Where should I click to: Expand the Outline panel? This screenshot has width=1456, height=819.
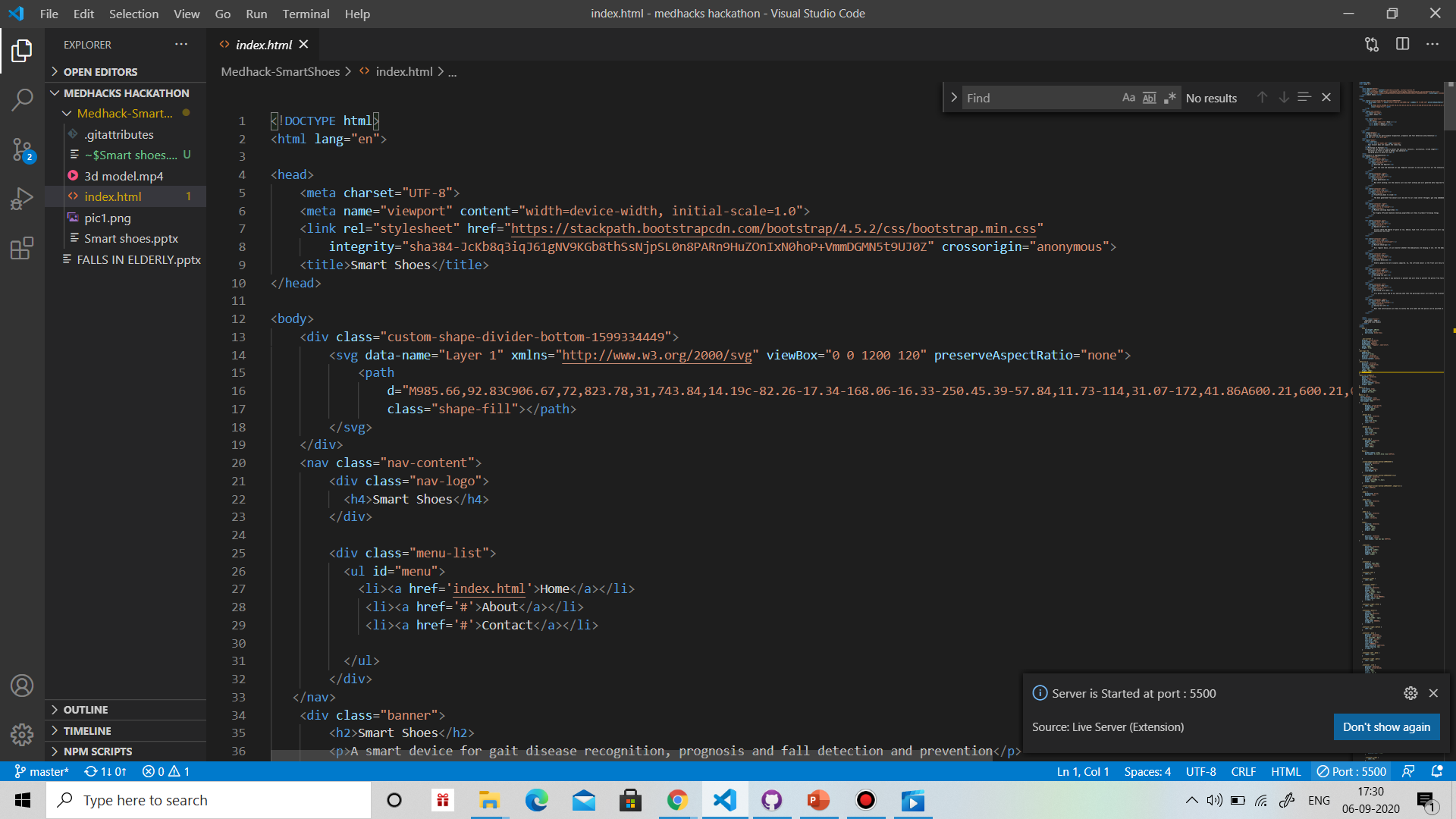point(85,710)
